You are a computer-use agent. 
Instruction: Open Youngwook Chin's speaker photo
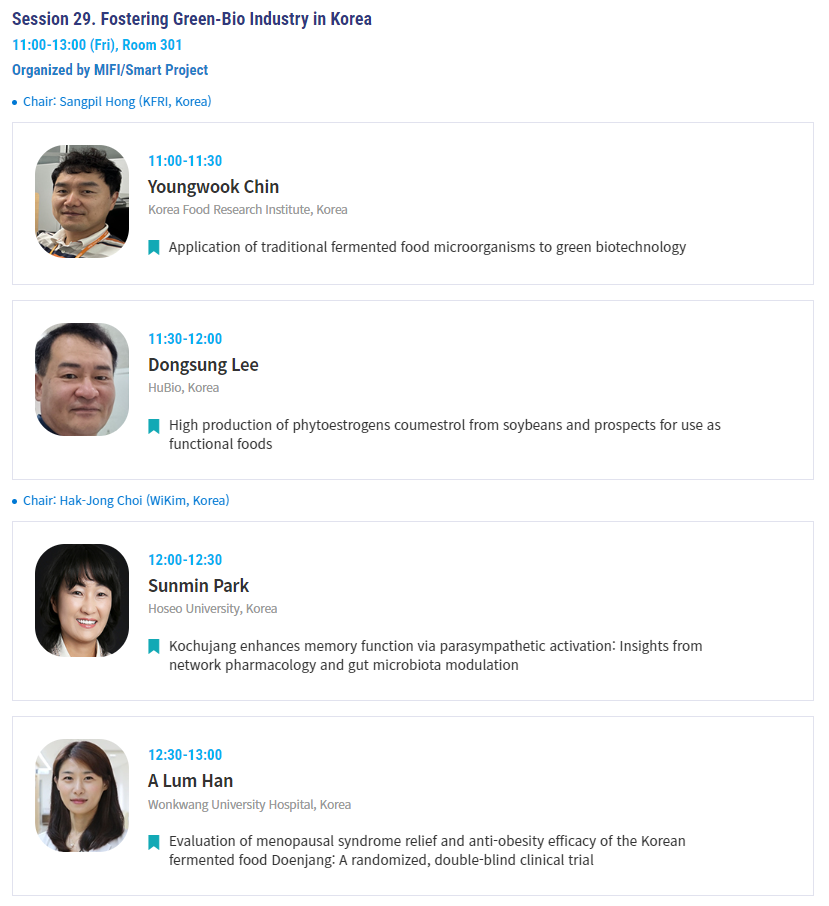coord(82,201)
